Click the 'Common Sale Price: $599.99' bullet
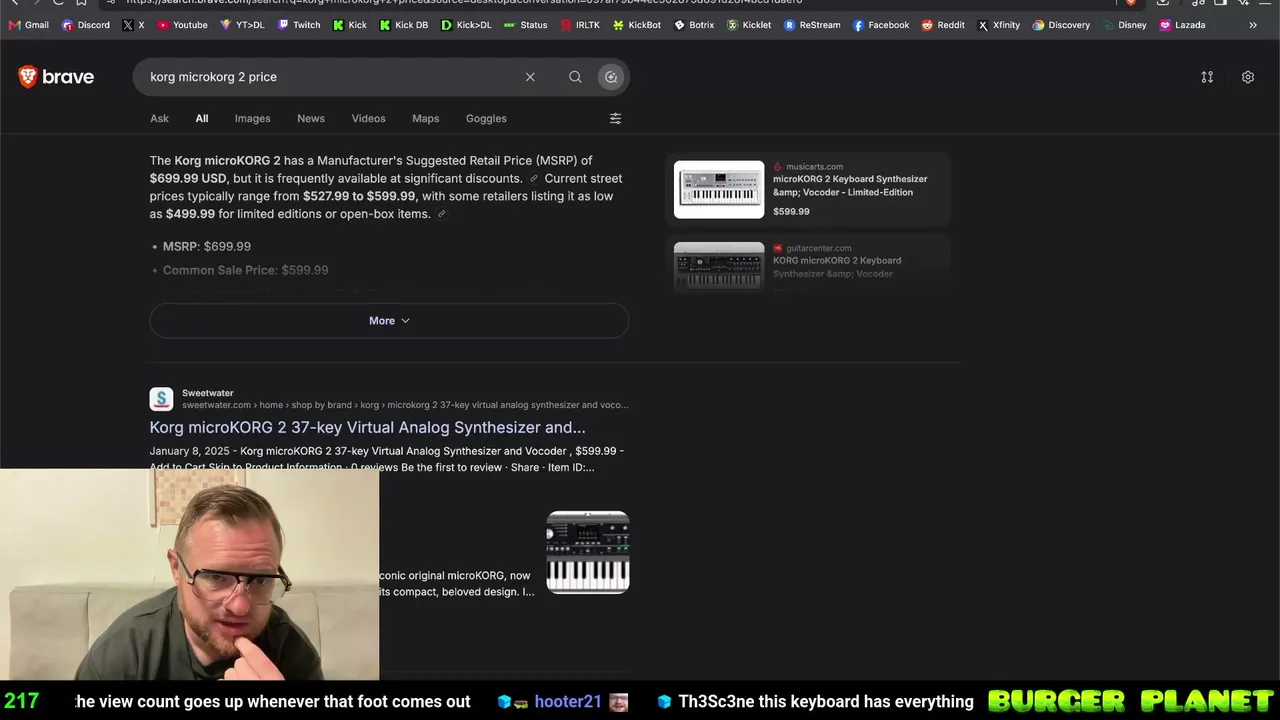Screen dimensions: 1280x720 click(246, 270)
